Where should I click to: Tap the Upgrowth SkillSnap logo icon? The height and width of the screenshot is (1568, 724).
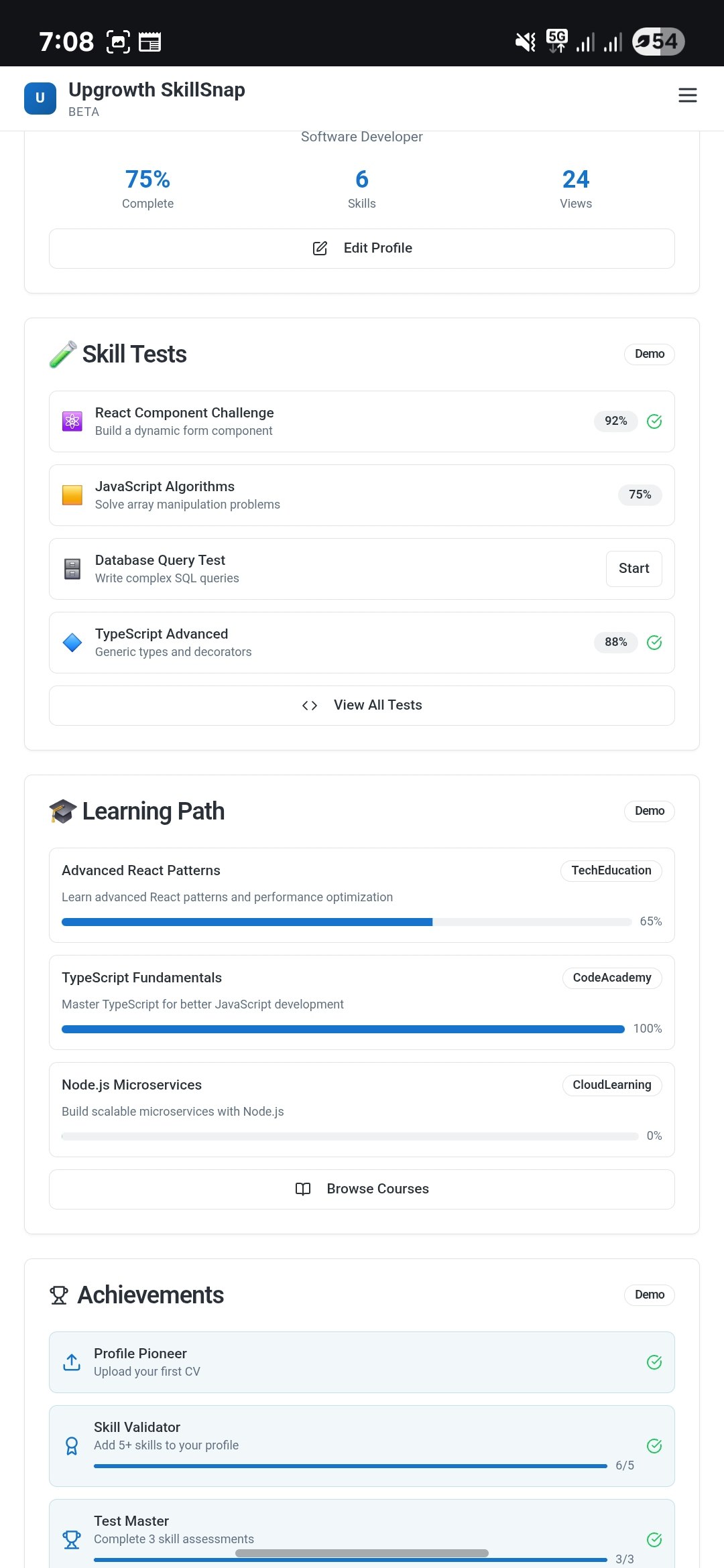point(40,99)
